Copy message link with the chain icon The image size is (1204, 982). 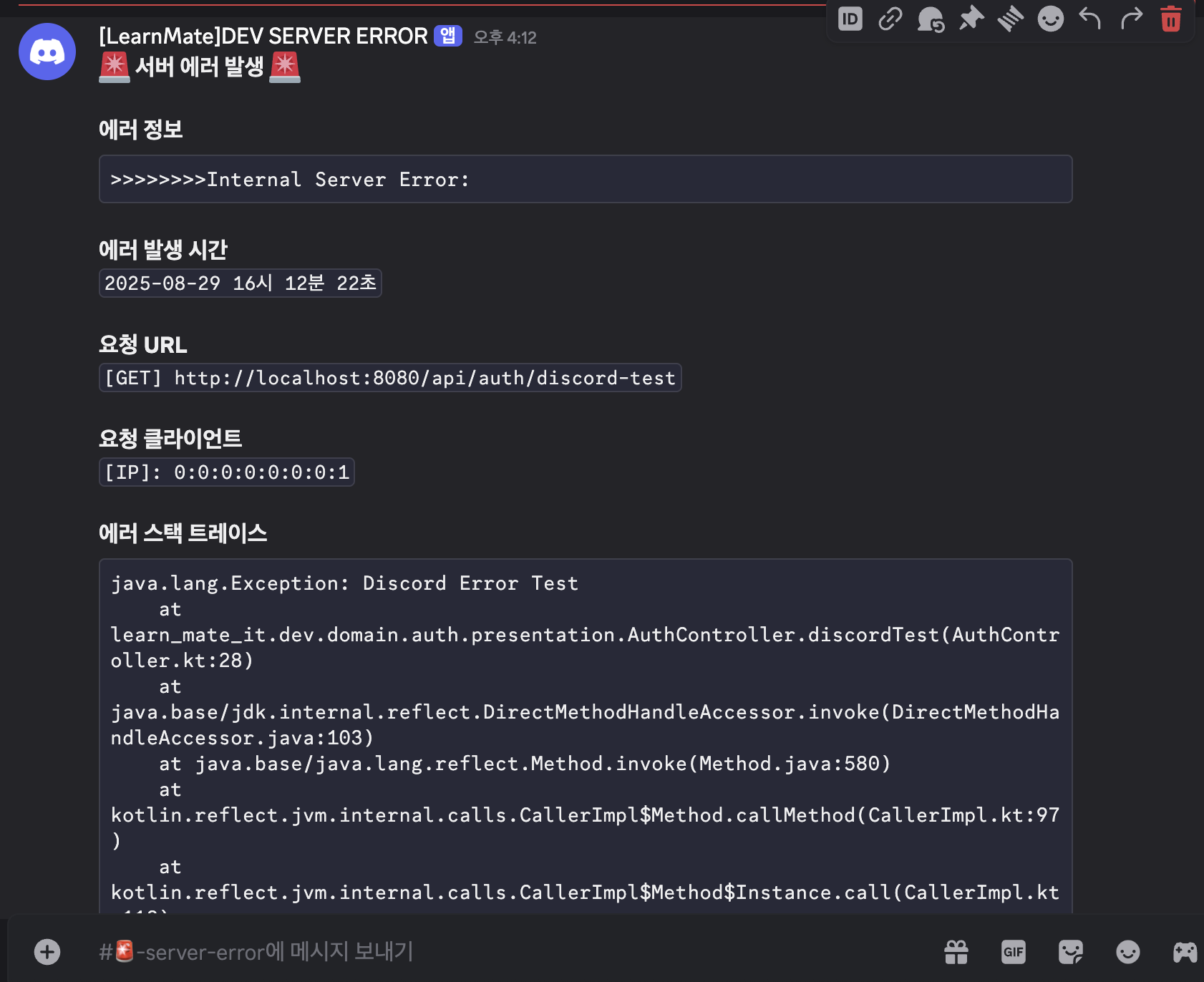pos(890,19)
